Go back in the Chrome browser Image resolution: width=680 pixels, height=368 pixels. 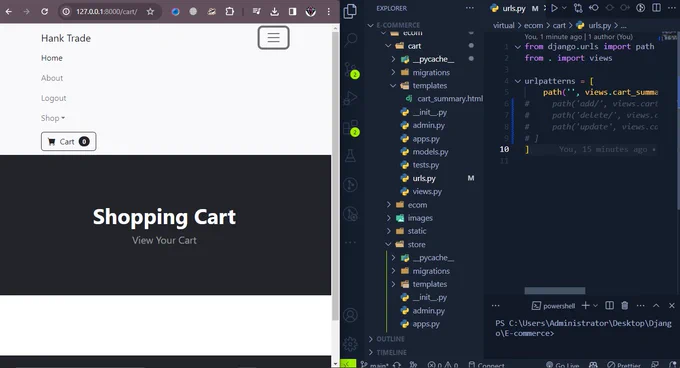9,12
